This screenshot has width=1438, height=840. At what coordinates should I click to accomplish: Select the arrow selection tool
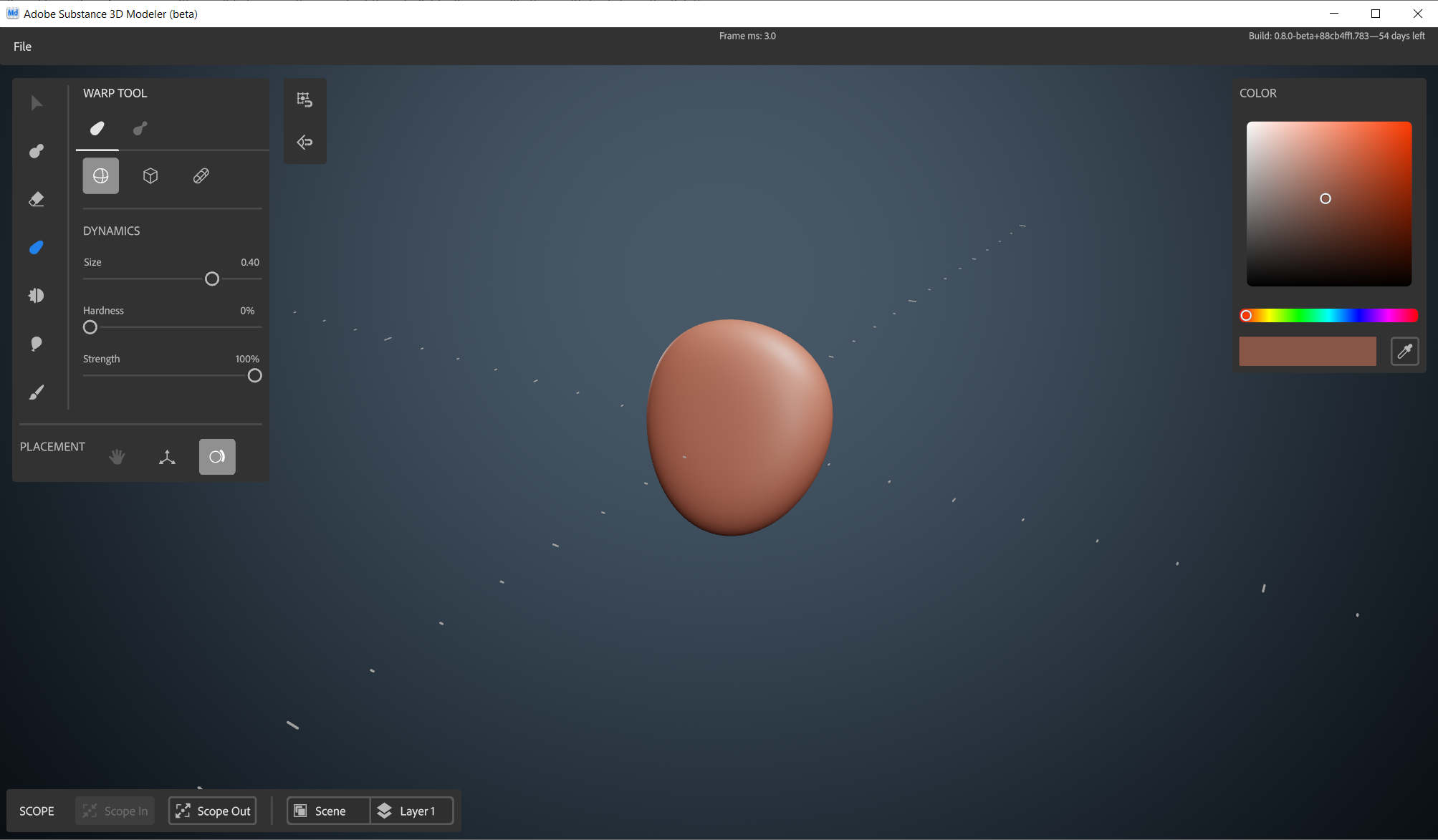coord(37,103)
